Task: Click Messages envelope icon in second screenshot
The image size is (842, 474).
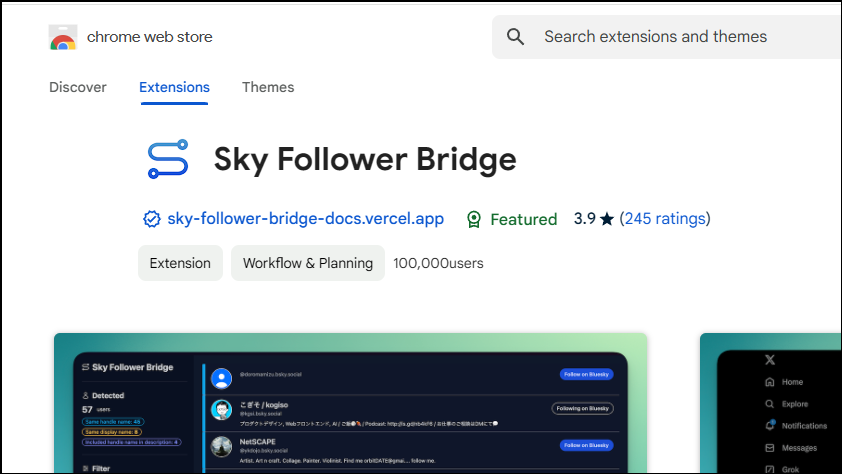Action: point(770,448)
